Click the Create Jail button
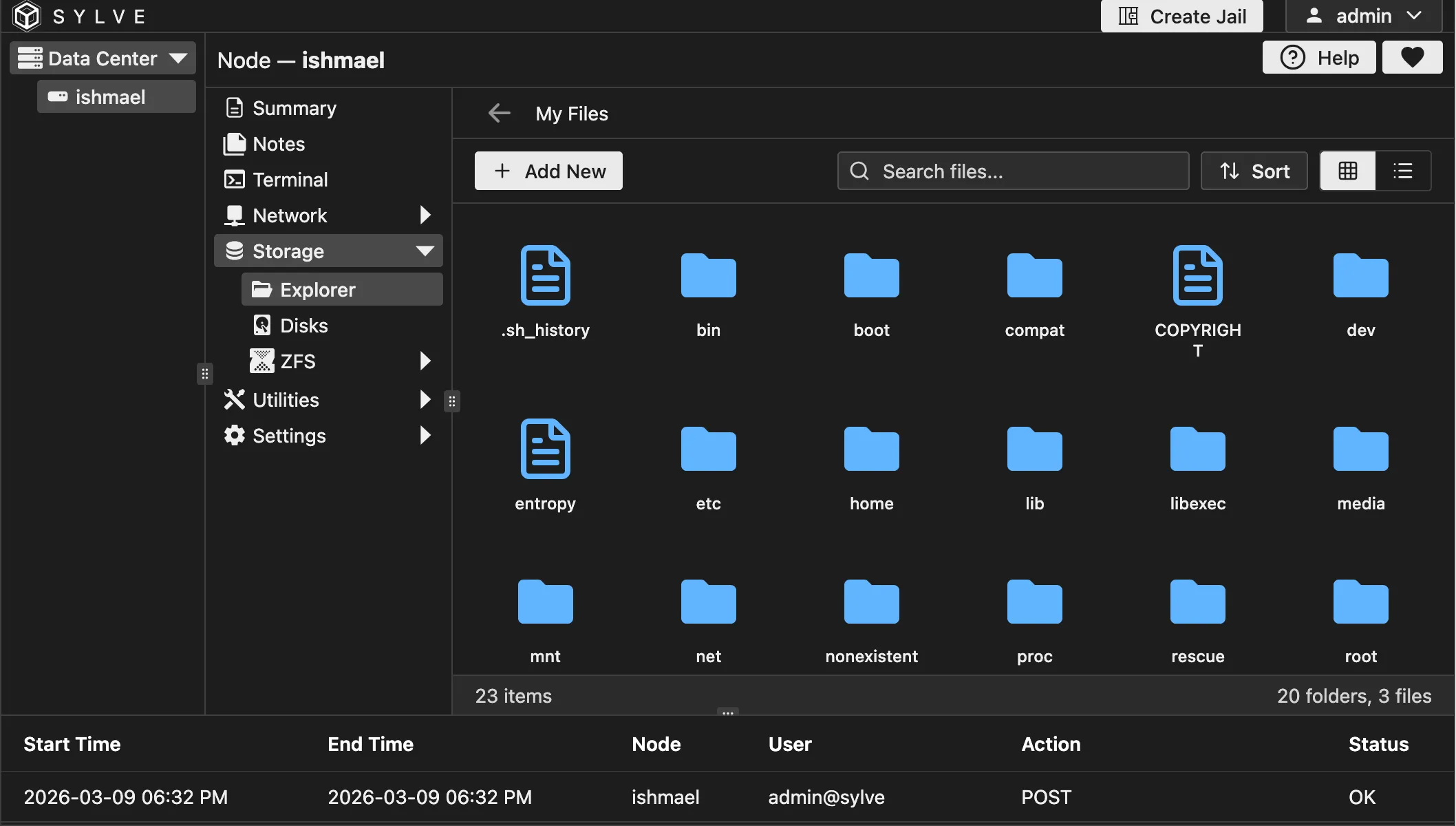 point(1181,16)
